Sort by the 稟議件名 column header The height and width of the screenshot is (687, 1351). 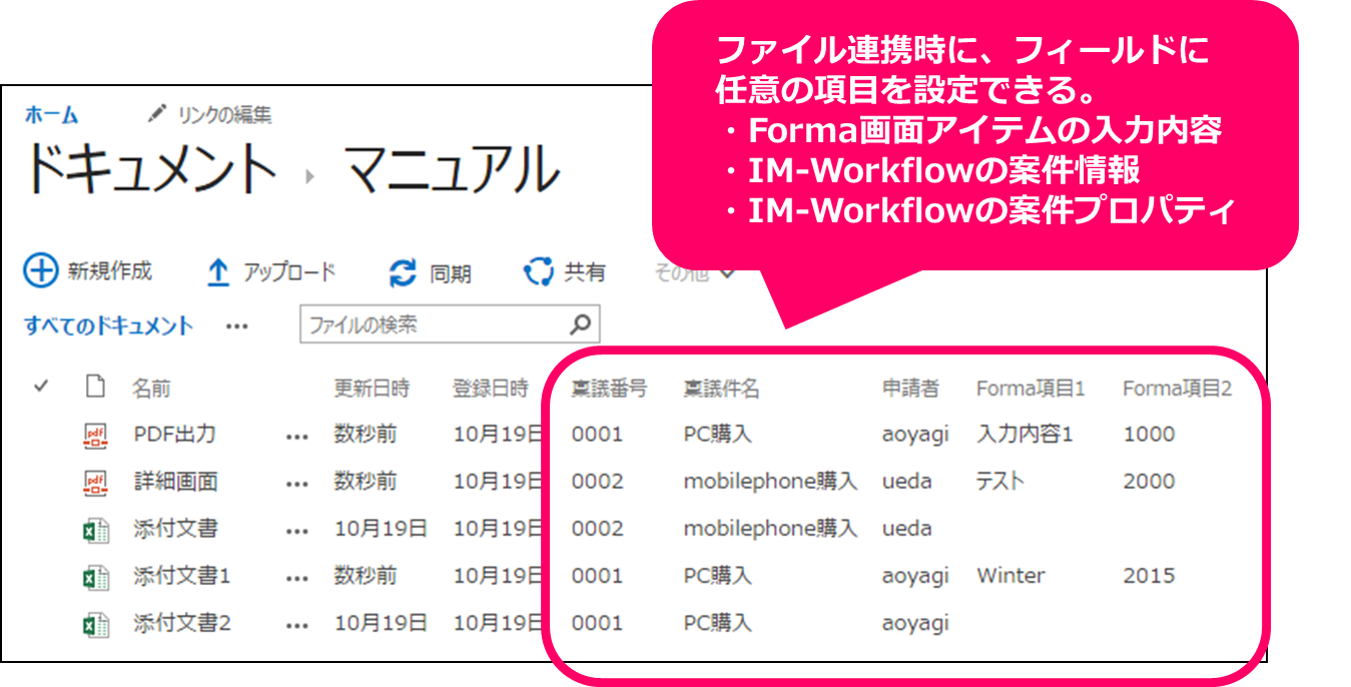pos(721,389)
